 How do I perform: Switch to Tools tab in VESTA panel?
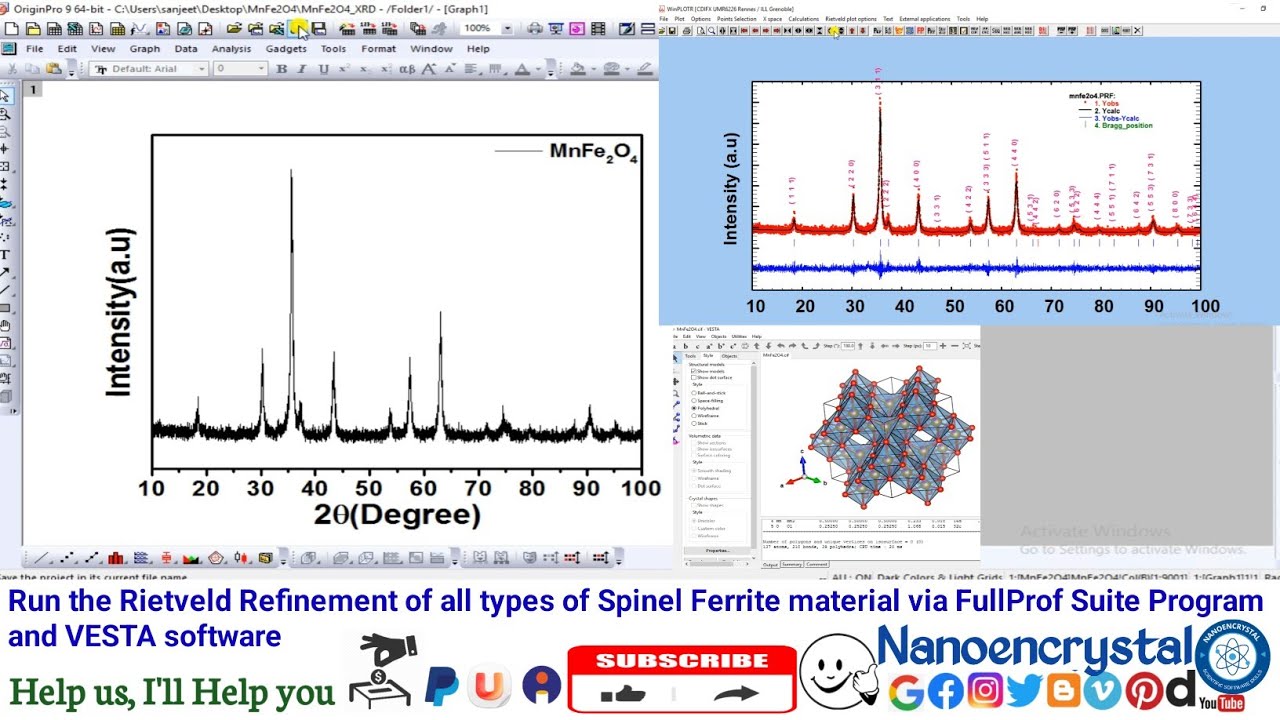click(x=690, y=356)
